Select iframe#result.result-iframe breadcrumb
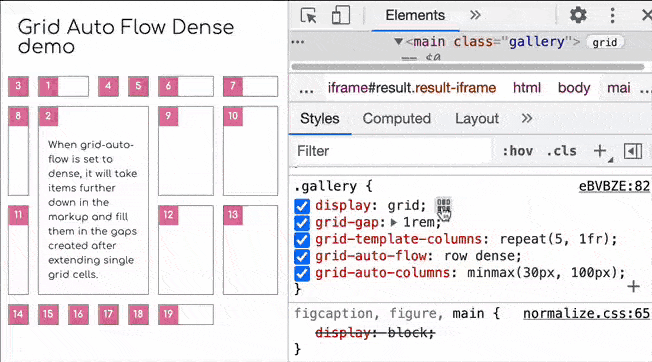 tap(412, 88)
